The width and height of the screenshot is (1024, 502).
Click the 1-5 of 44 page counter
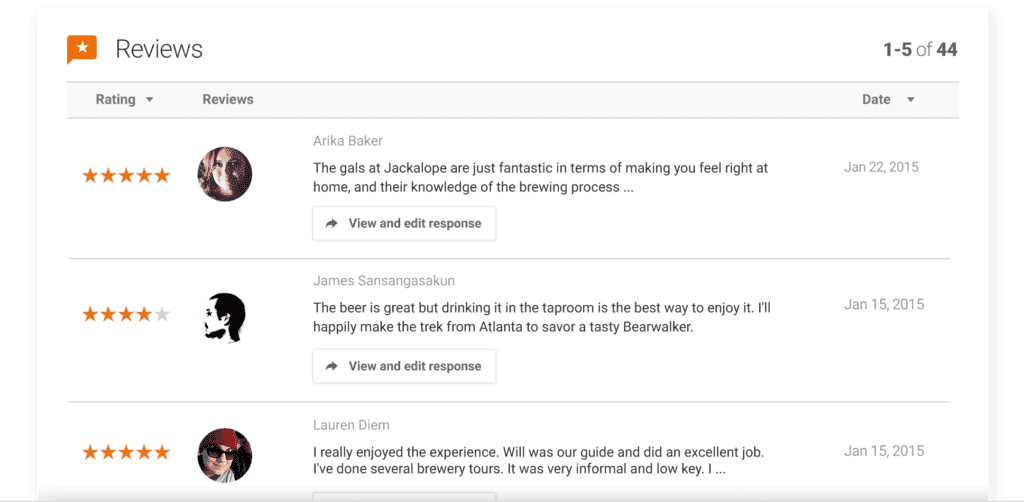pos(920,50)
